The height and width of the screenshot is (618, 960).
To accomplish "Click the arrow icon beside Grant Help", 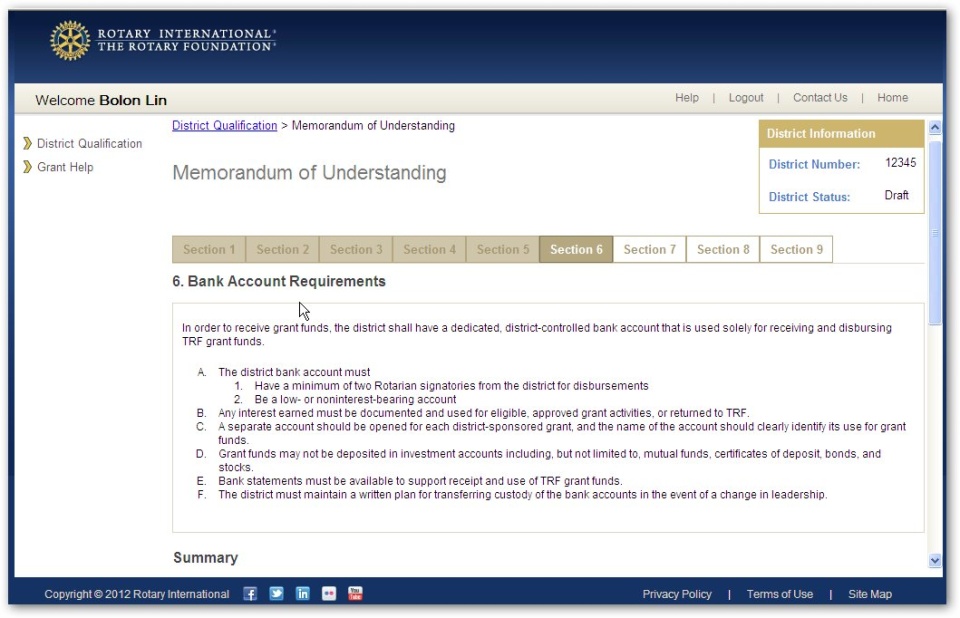I will click(27, 167).
